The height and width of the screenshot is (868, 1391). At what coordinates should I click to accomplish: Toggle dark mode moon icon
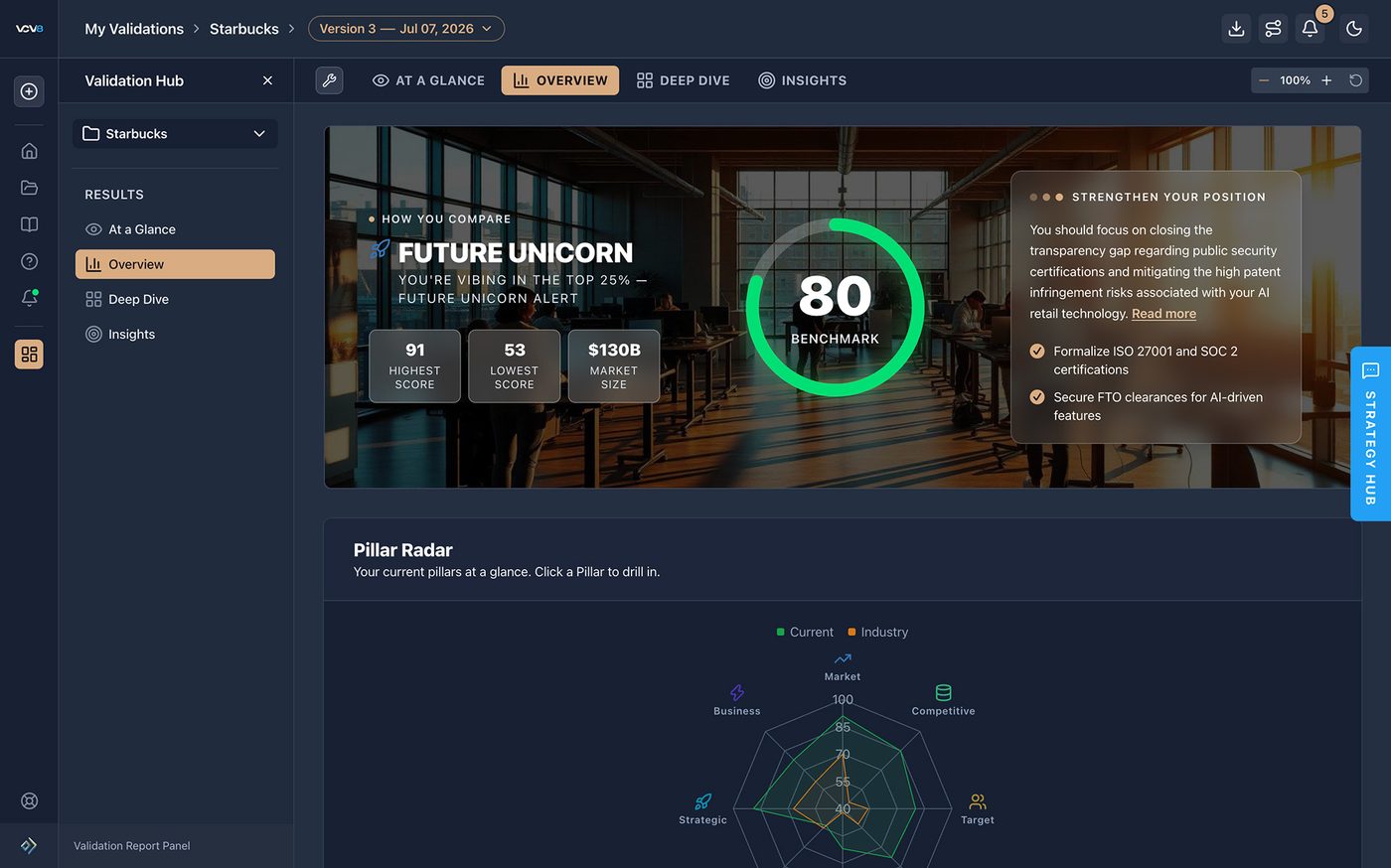1354,29
